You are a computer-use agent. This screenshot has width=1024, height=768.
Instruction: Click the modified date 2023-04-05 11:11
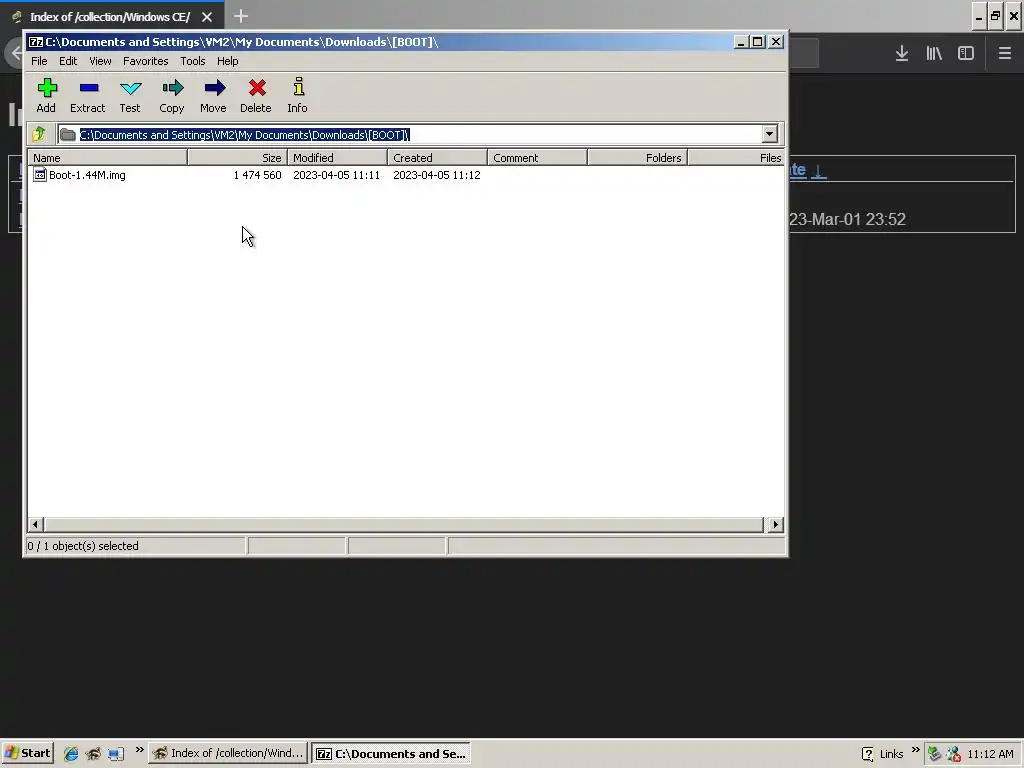pyautogui.click(x=336, y=175)
